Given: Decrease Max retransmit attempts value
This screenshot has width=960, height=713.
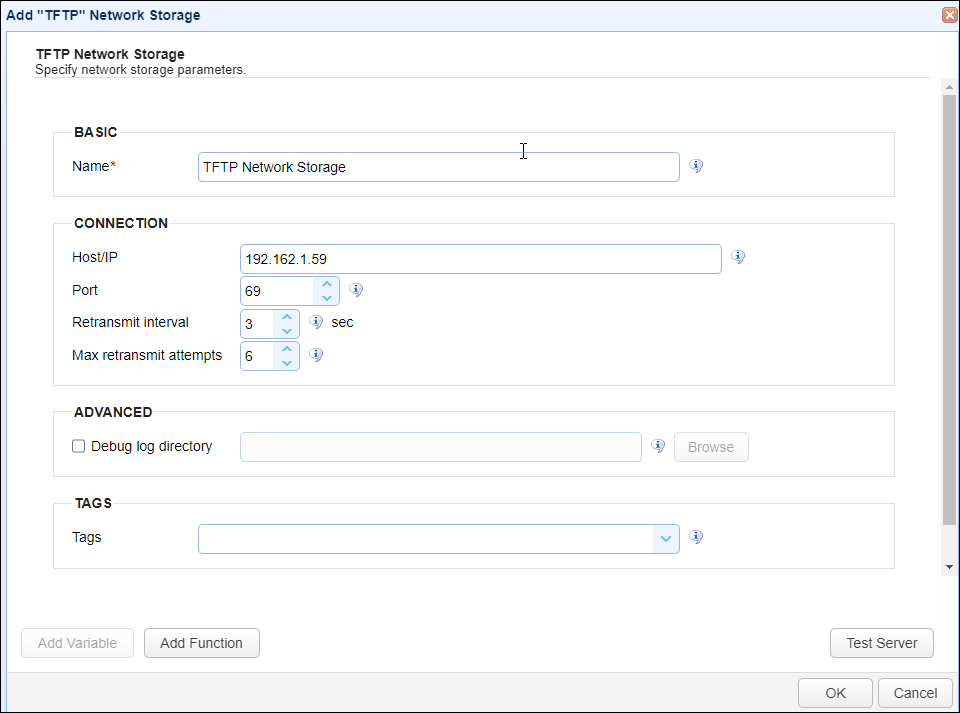Looking at the screenshot, I should tap(287, 363).
